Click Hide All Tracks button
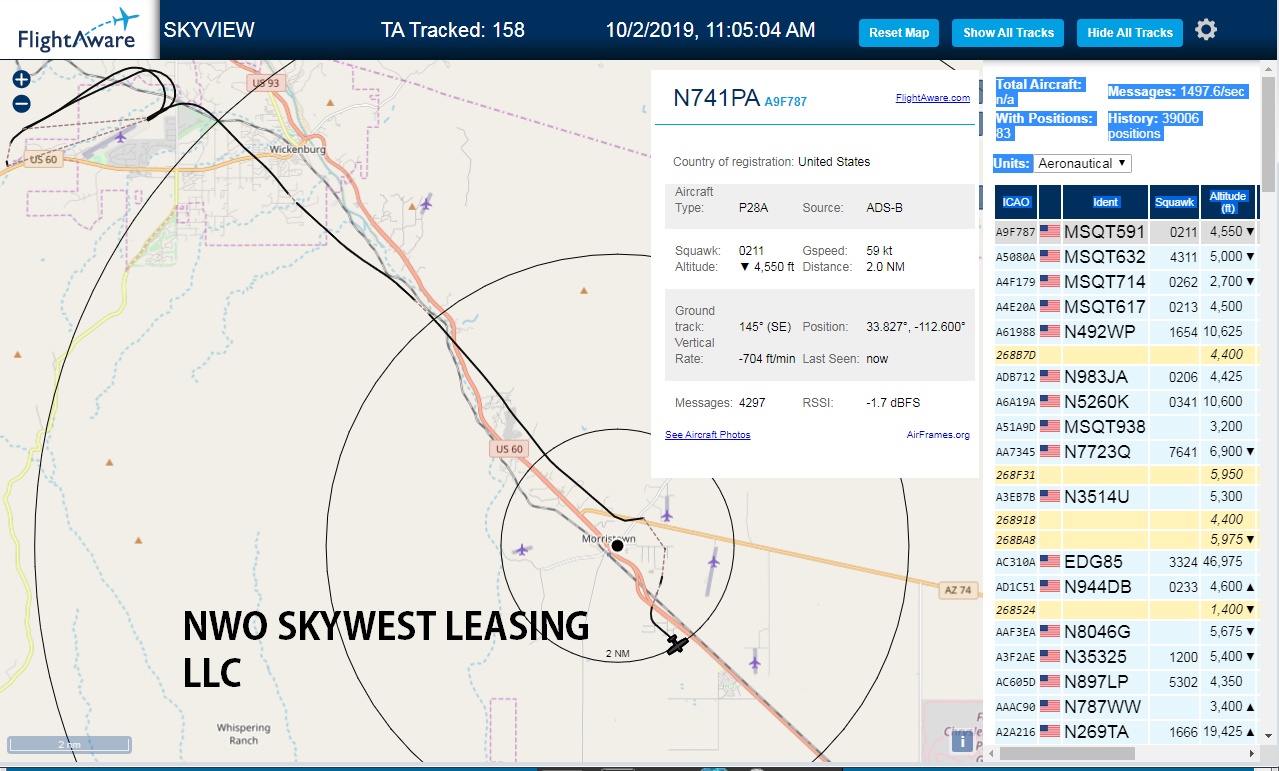 (x=1130, y=33)
